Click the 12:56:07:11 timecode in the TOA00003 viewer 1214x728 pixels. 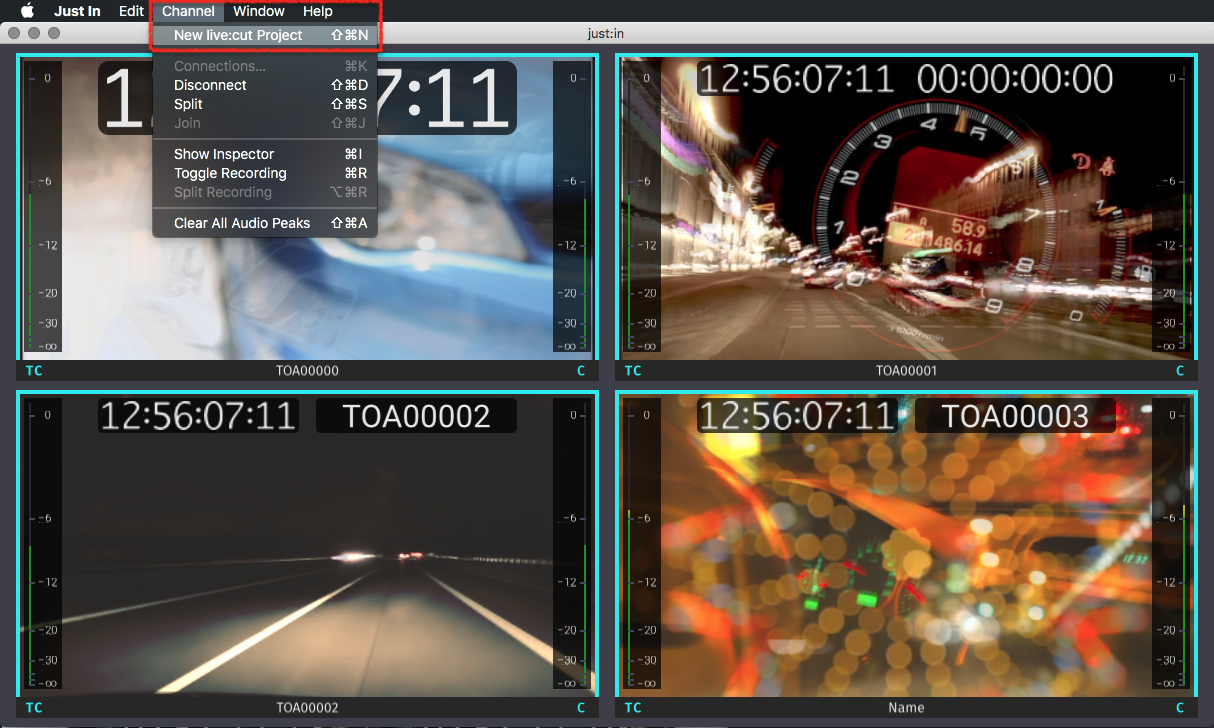pyautogui.click(x=796, y=416)
